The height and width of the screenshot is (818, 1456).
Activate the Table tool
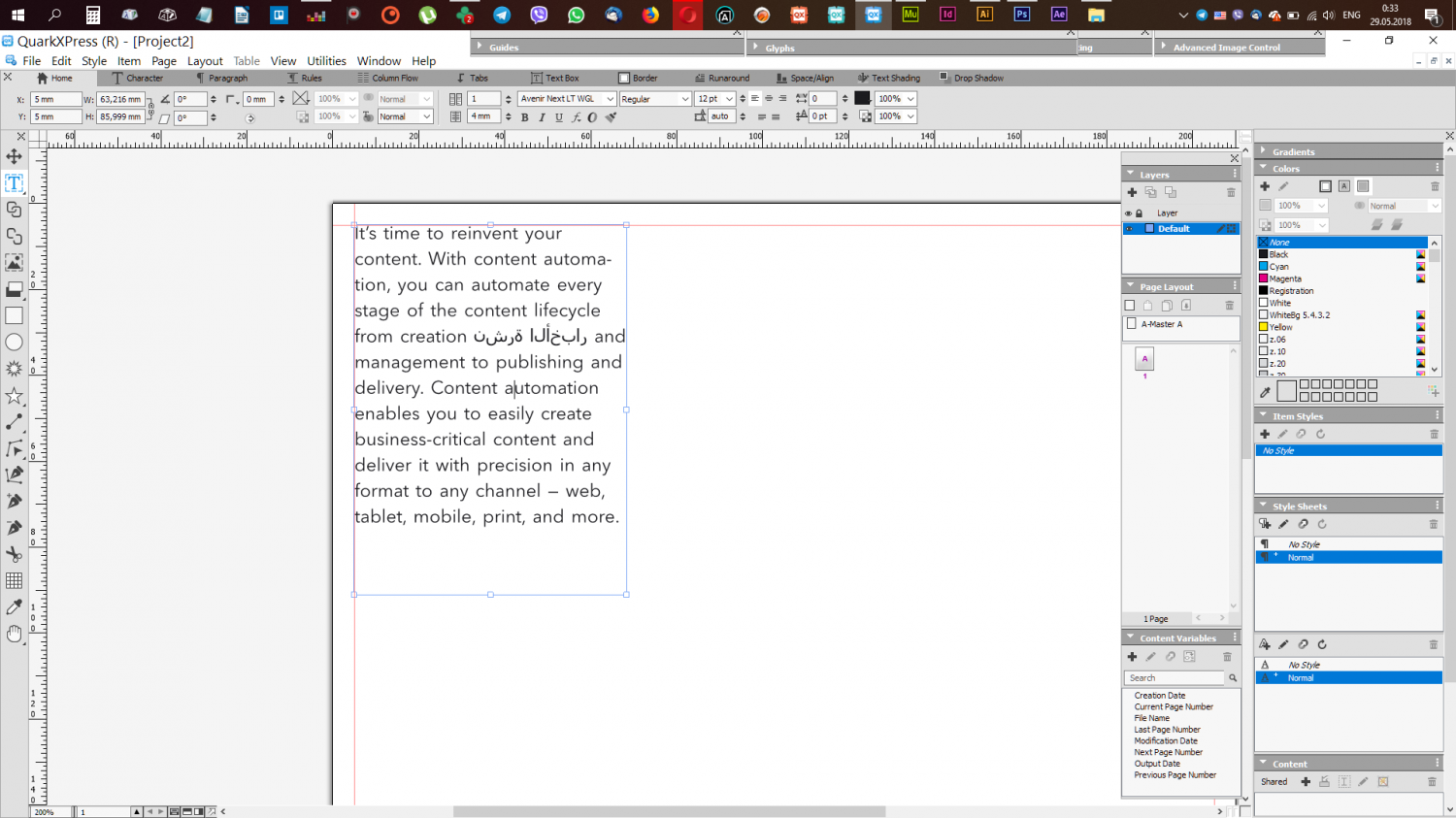(14, 580)
